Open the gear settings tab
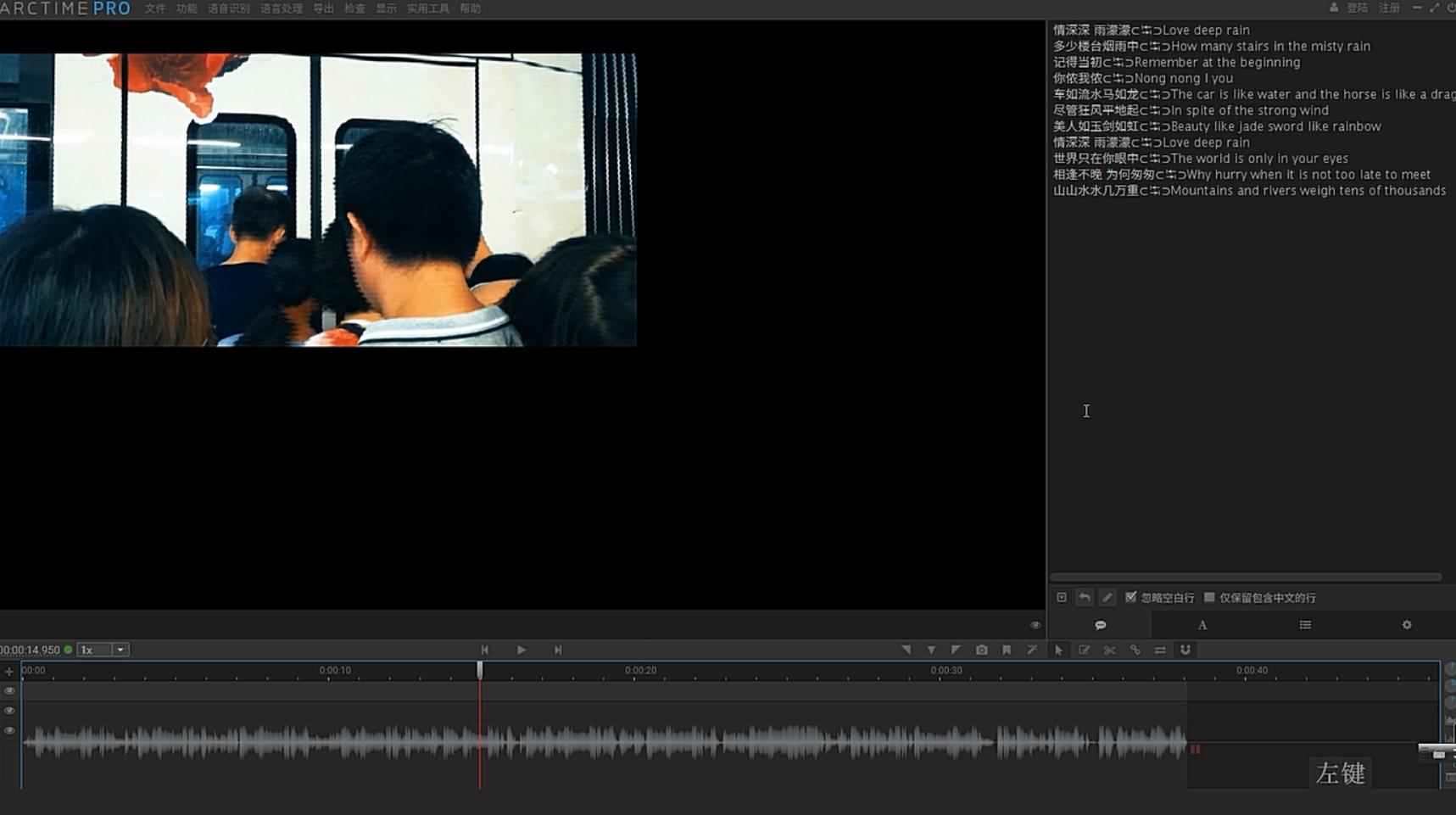 click(1407, 625)
